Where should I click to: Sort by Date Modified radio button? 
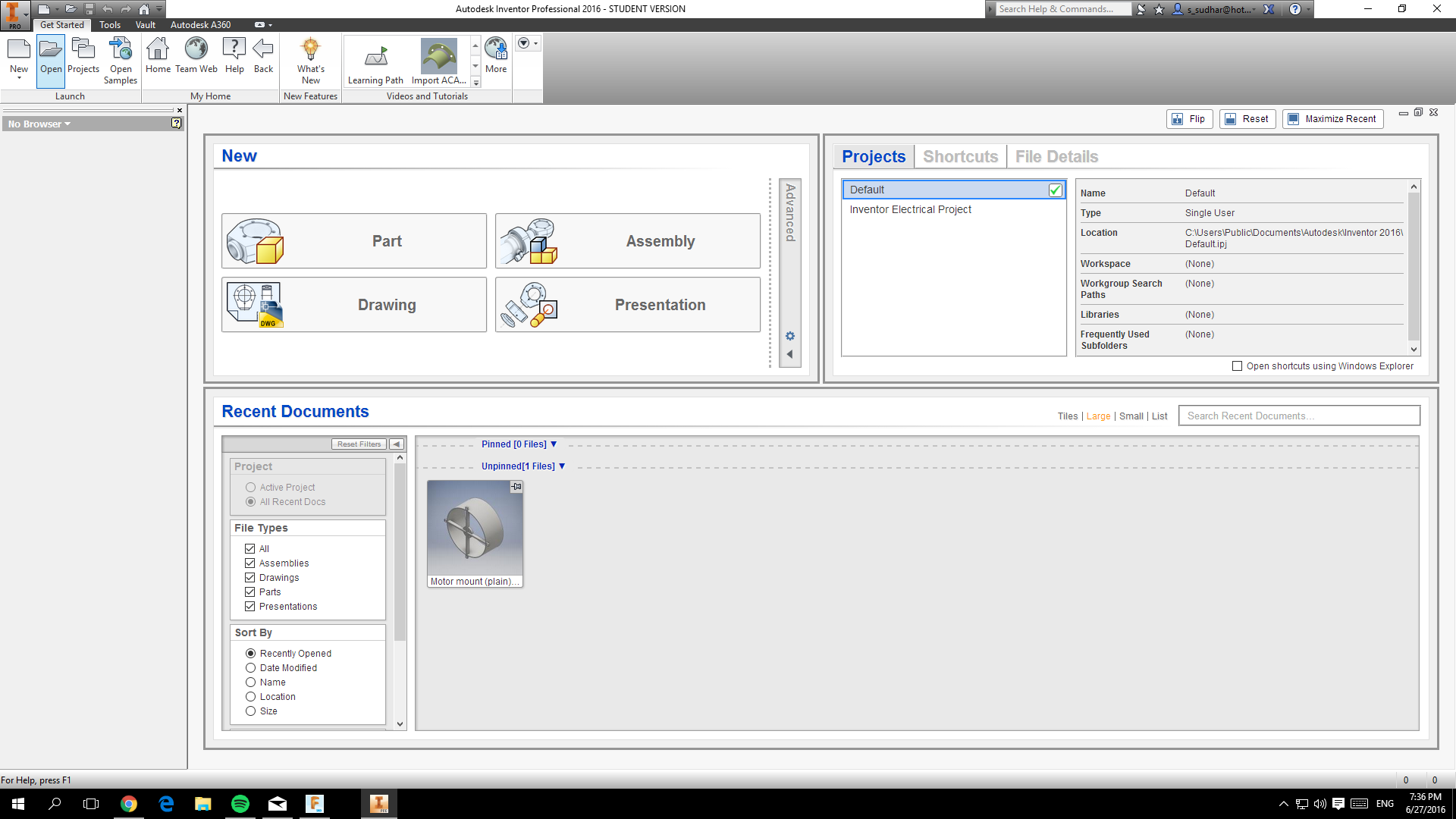(250, 668)
